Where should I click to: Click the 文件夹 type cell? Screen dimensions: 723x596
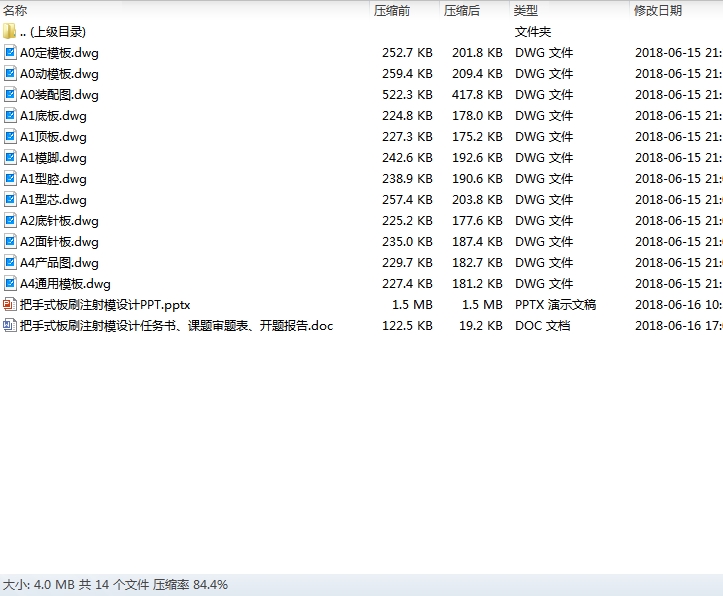[533, 32]
